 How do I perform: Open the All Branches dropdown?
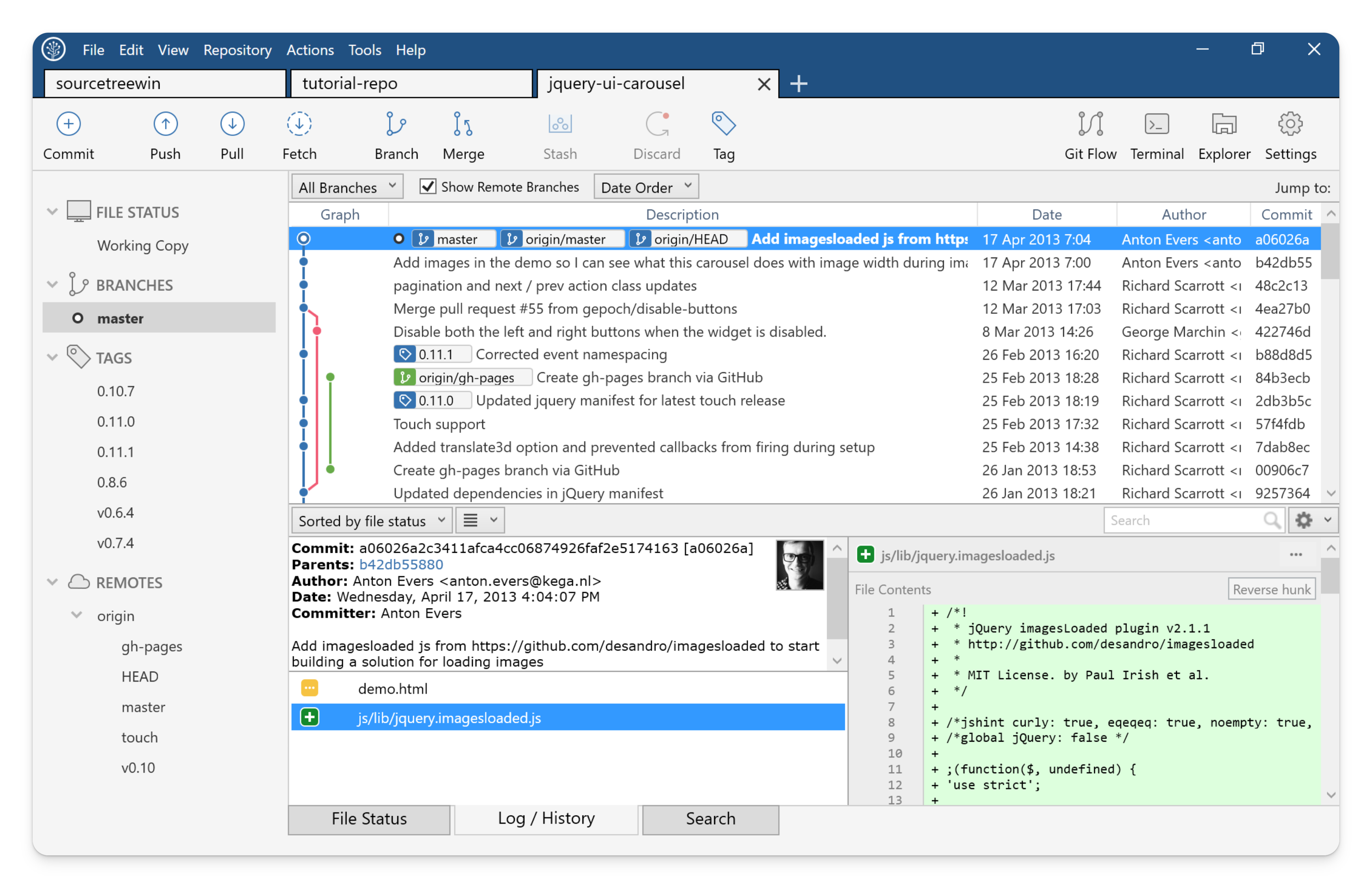click(x=346, y=186)
